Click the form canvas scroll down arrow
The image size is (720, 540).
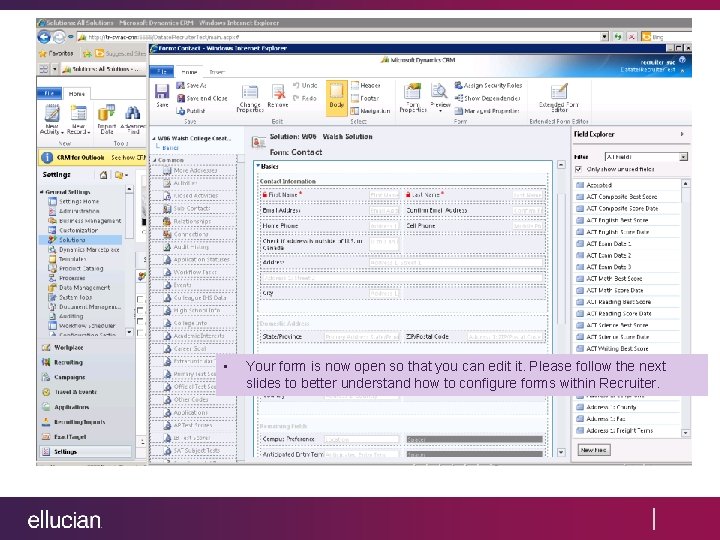pyautogui.click(x=561, y=452)
